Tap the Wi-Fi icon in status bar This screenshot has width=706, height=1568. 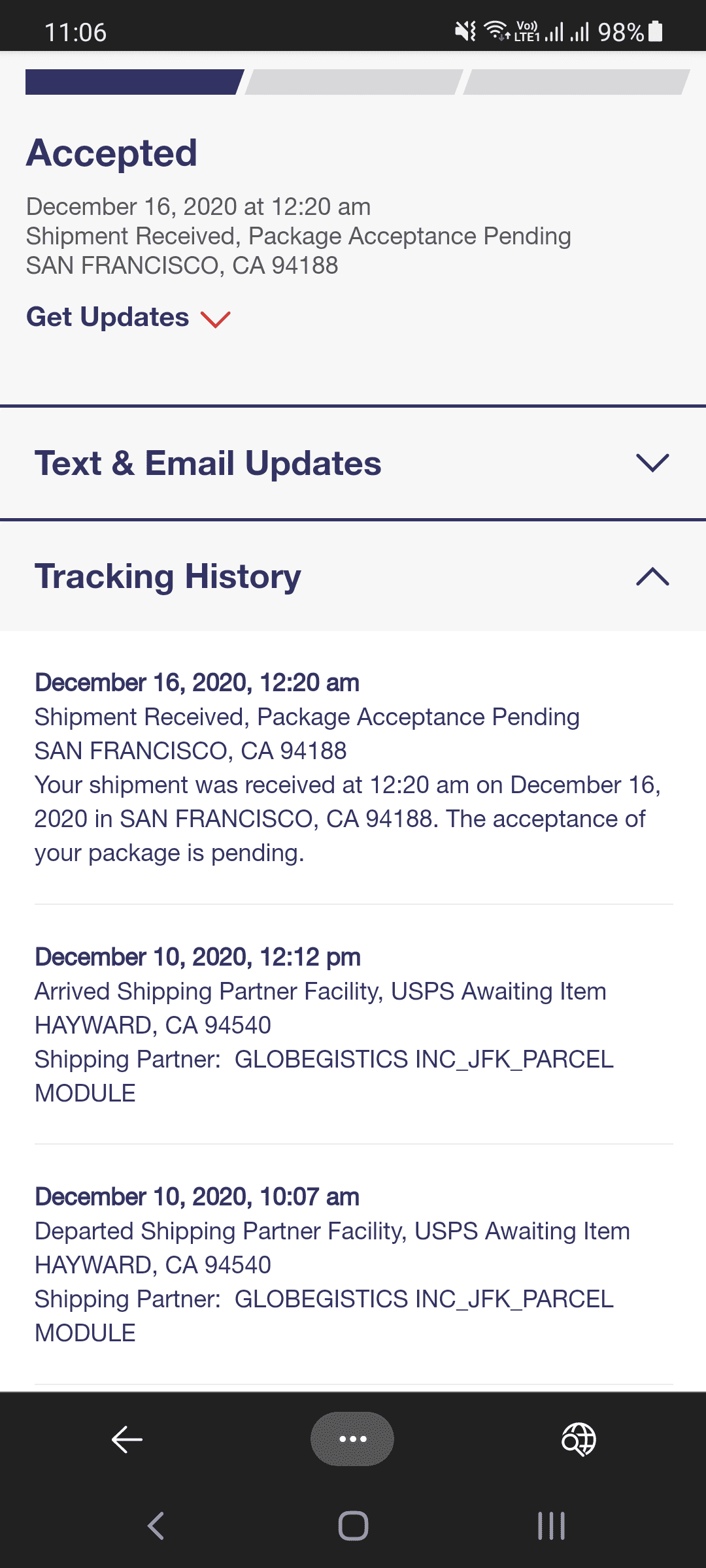point(497,31)
